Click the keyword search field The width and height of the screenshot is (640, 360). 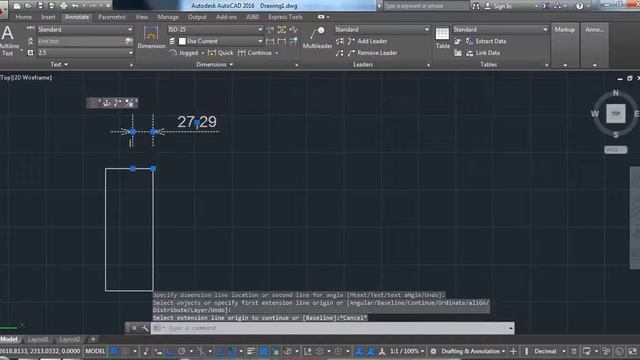pos(426,6)
